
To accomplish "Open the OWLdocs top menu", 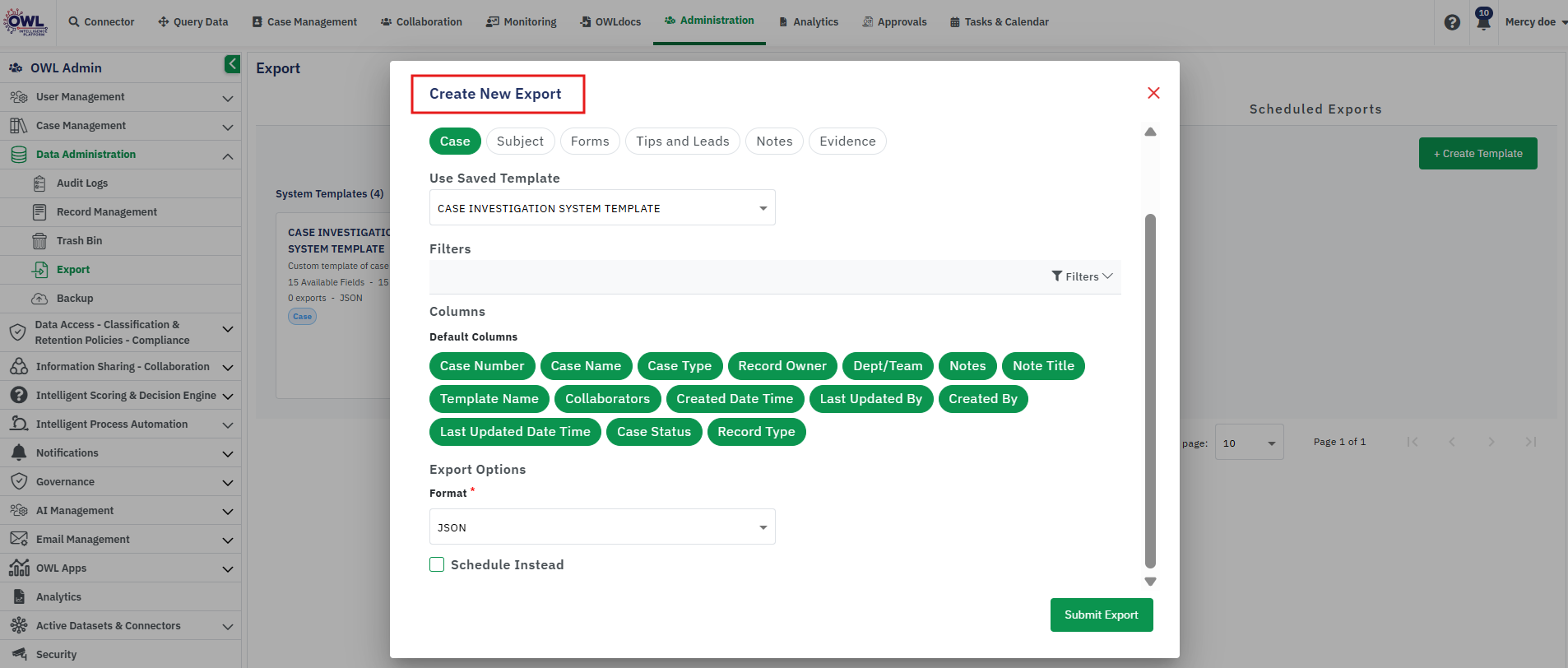I will 610,22.
